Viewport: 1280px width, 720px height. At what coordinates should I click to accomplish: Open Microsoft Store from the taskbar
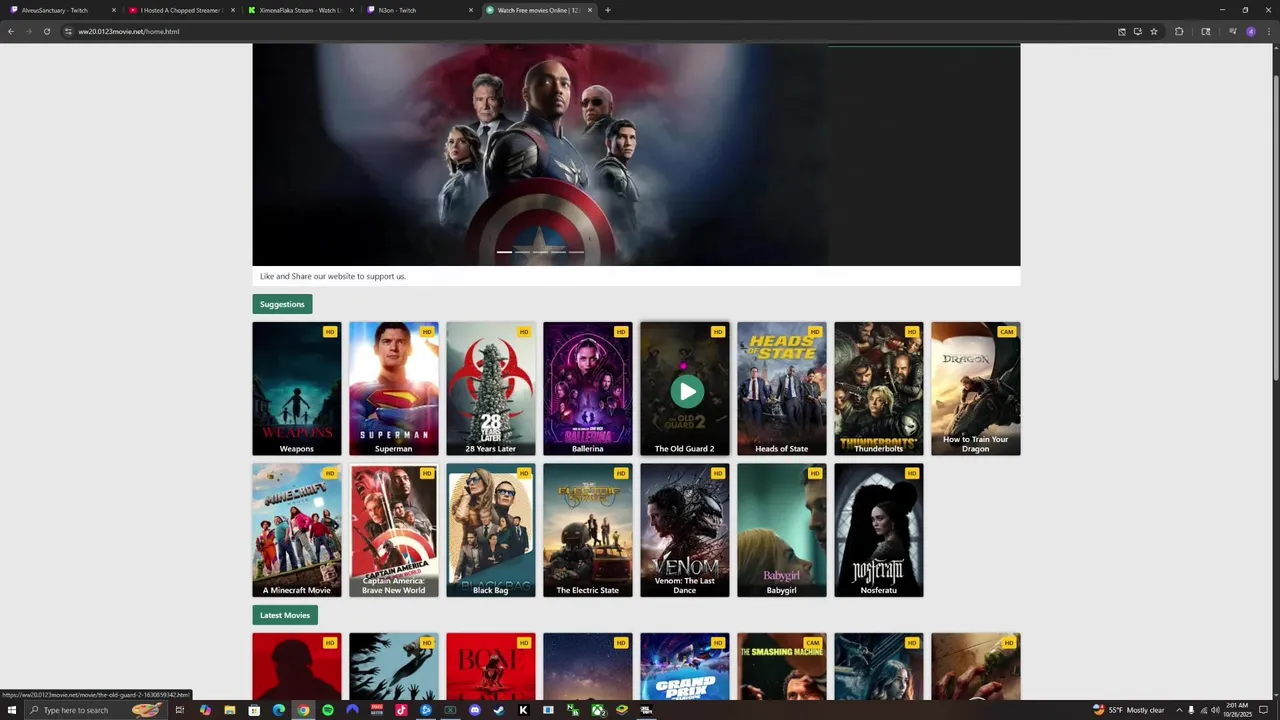[254, 710]
